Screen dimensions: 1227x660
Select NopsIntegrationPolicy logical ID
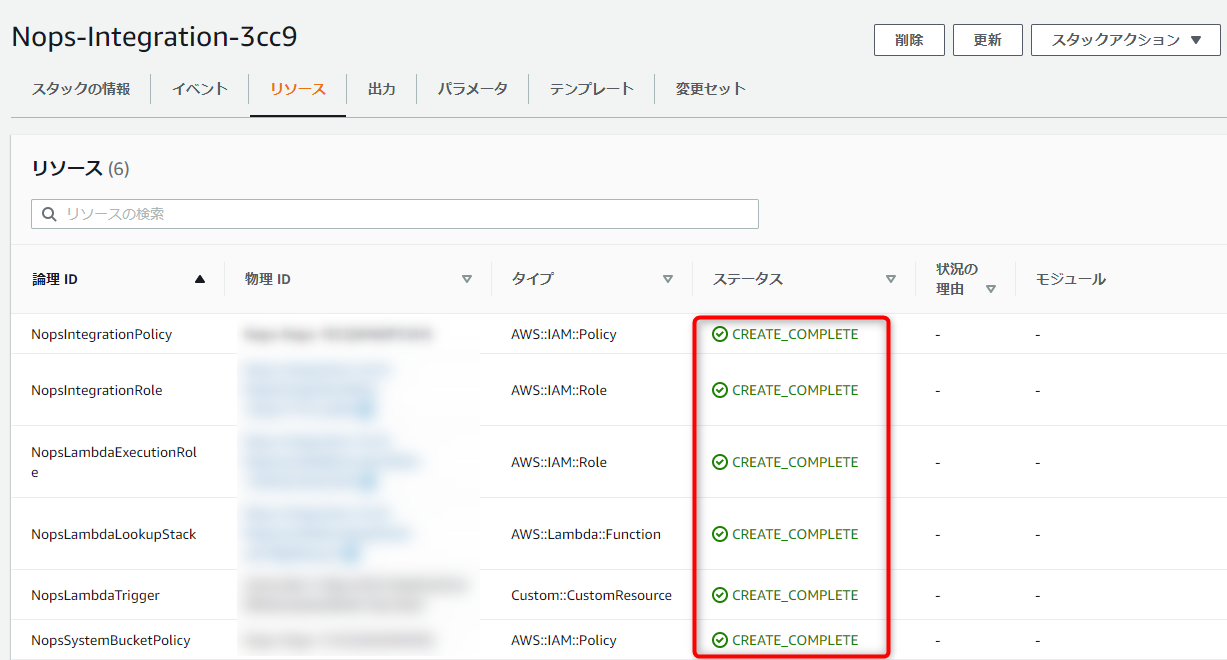point(102,334)
